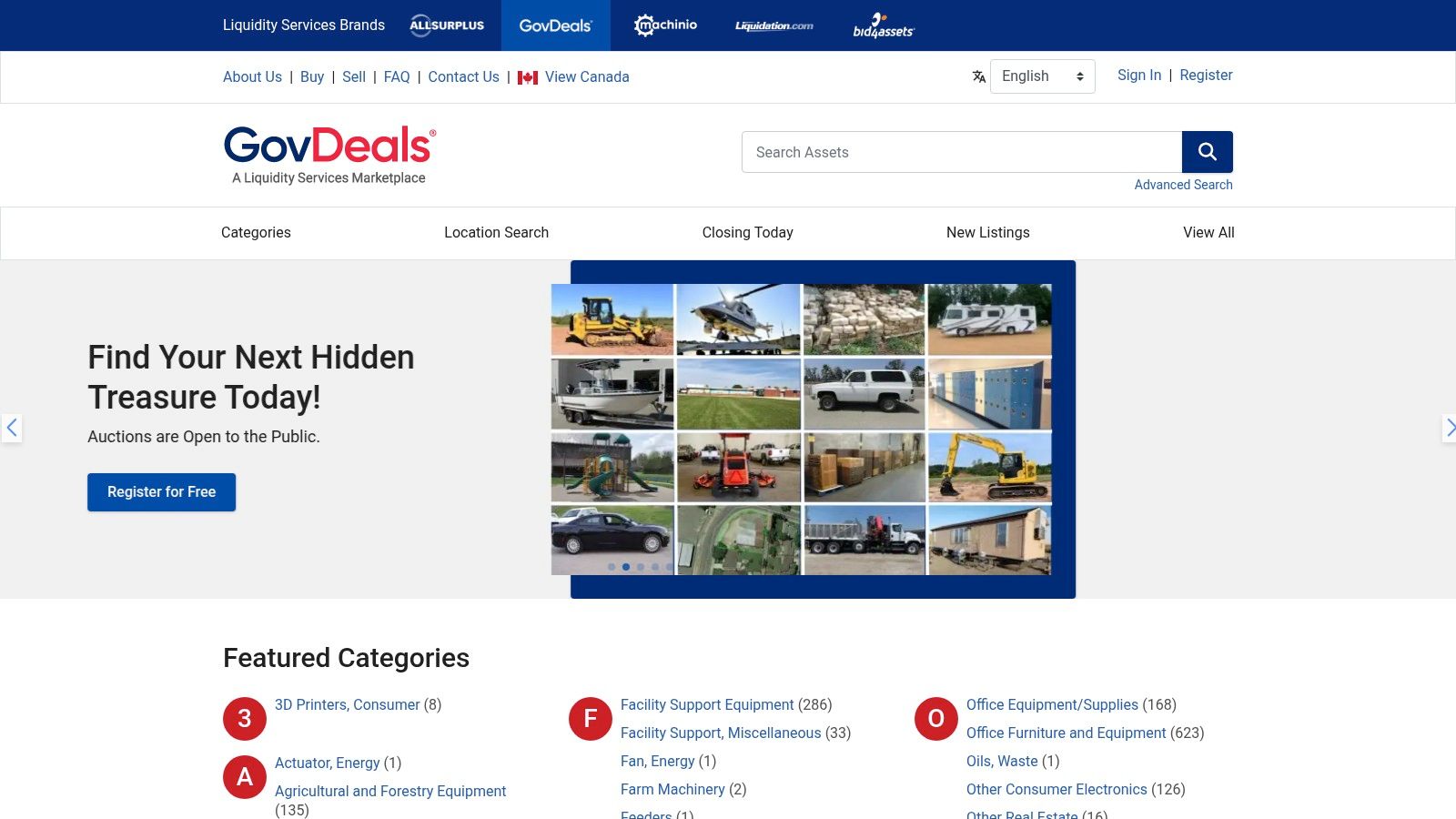Screen dimensions: 1456x819
Task: Click the translate language icon
Action: [978, 76]
